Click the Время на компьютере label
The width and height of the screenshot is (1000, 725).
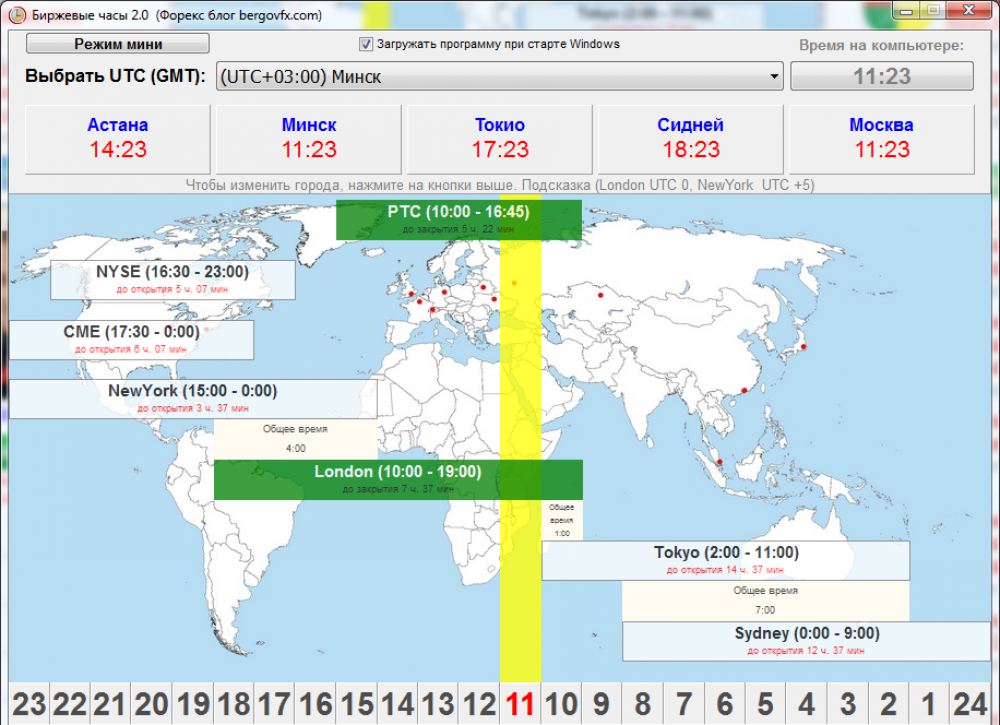click(x=881, y=45)
